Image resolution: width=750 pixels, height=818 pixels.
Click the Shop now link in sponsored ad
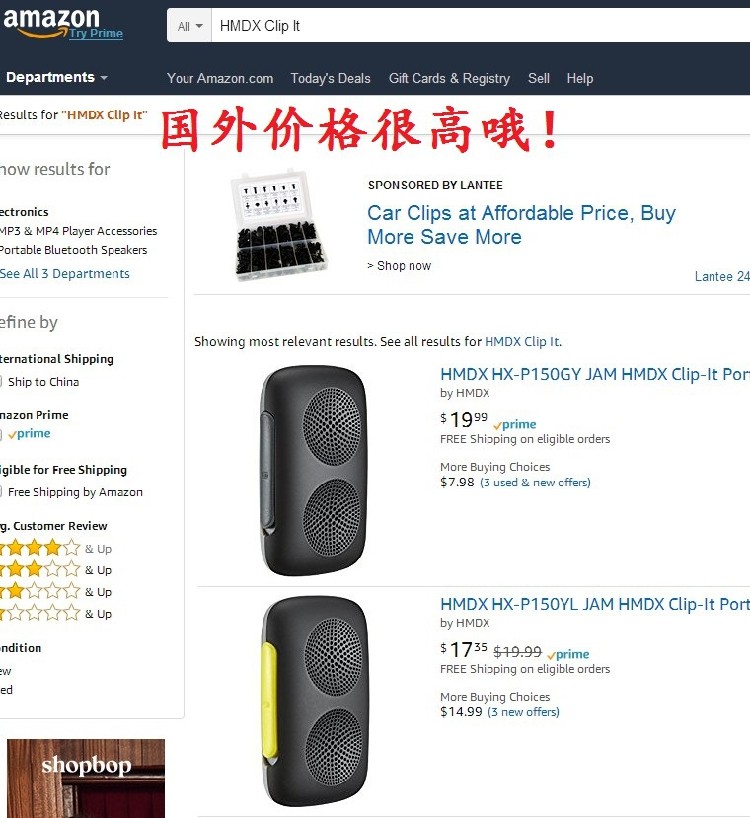[x=400, y=266]
